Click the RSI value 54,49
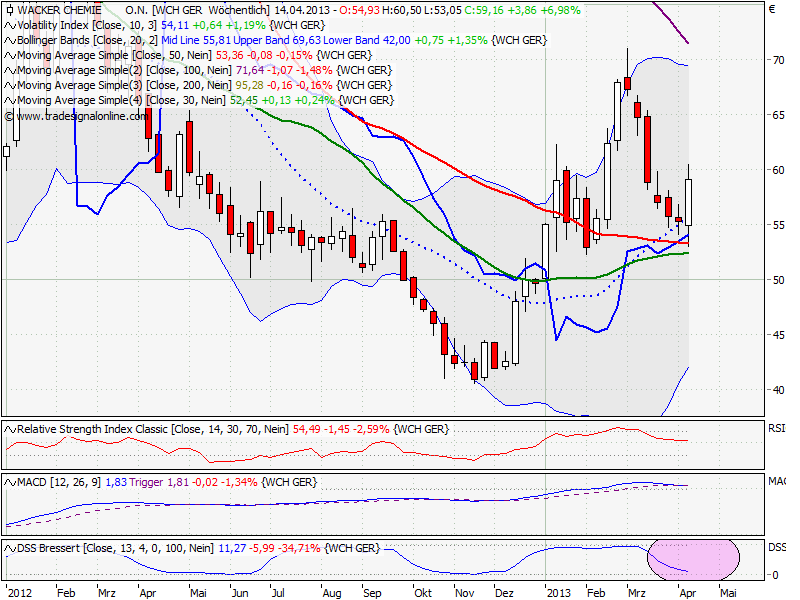800x600 pixels. [x=307, y=430]
